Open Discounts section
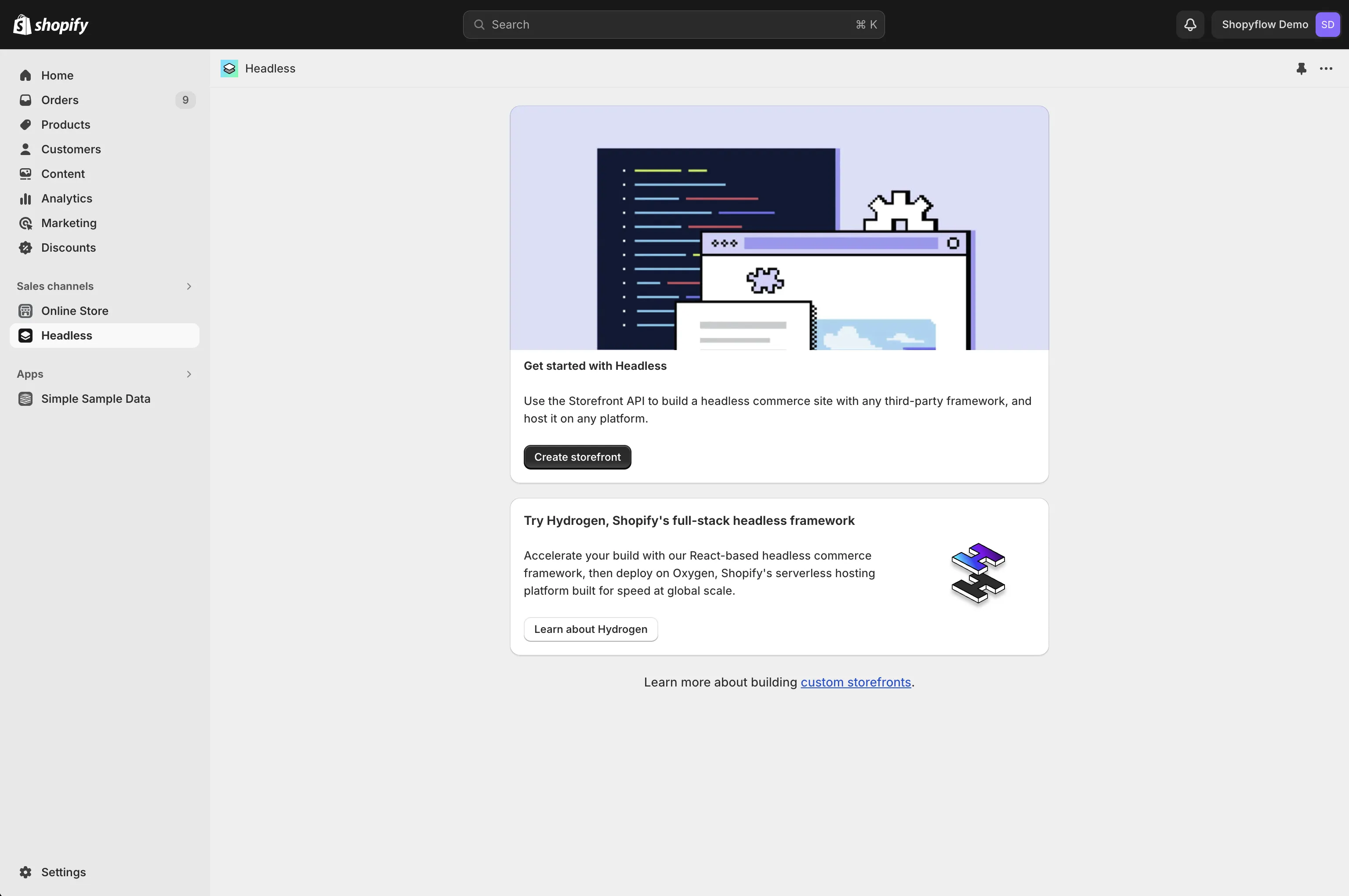The image size is (1349, 896). coord(105,247)
